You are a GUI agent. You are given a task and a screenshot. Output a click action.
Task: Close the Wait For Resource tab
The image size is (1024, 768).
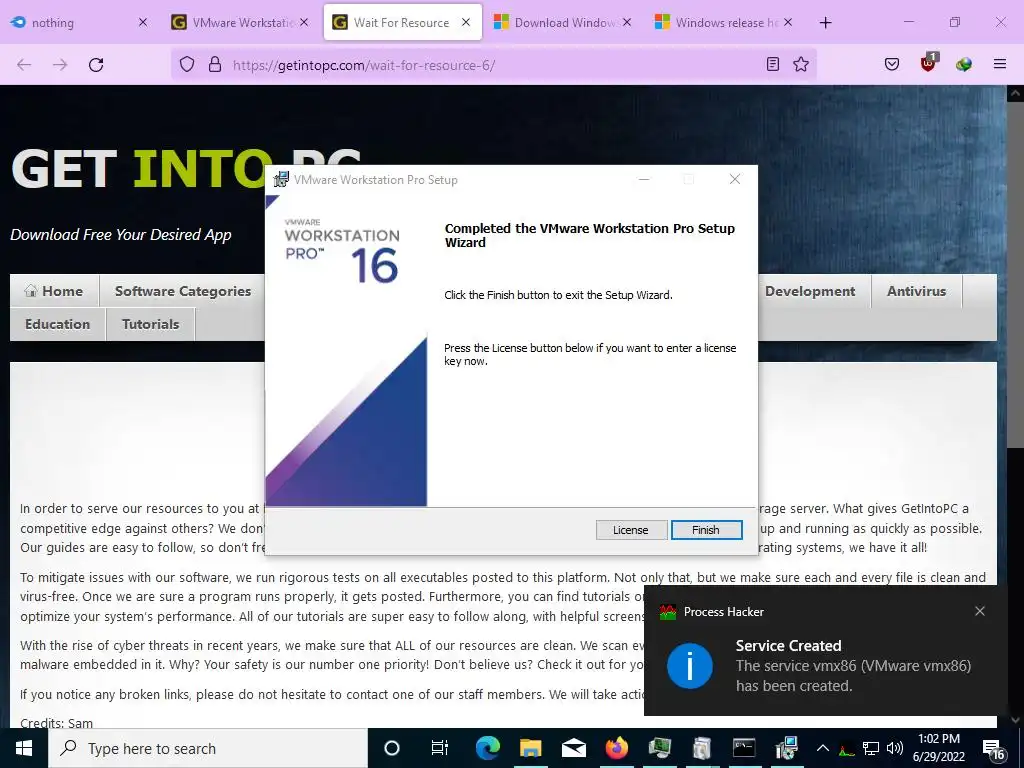(x=466, y=22)
